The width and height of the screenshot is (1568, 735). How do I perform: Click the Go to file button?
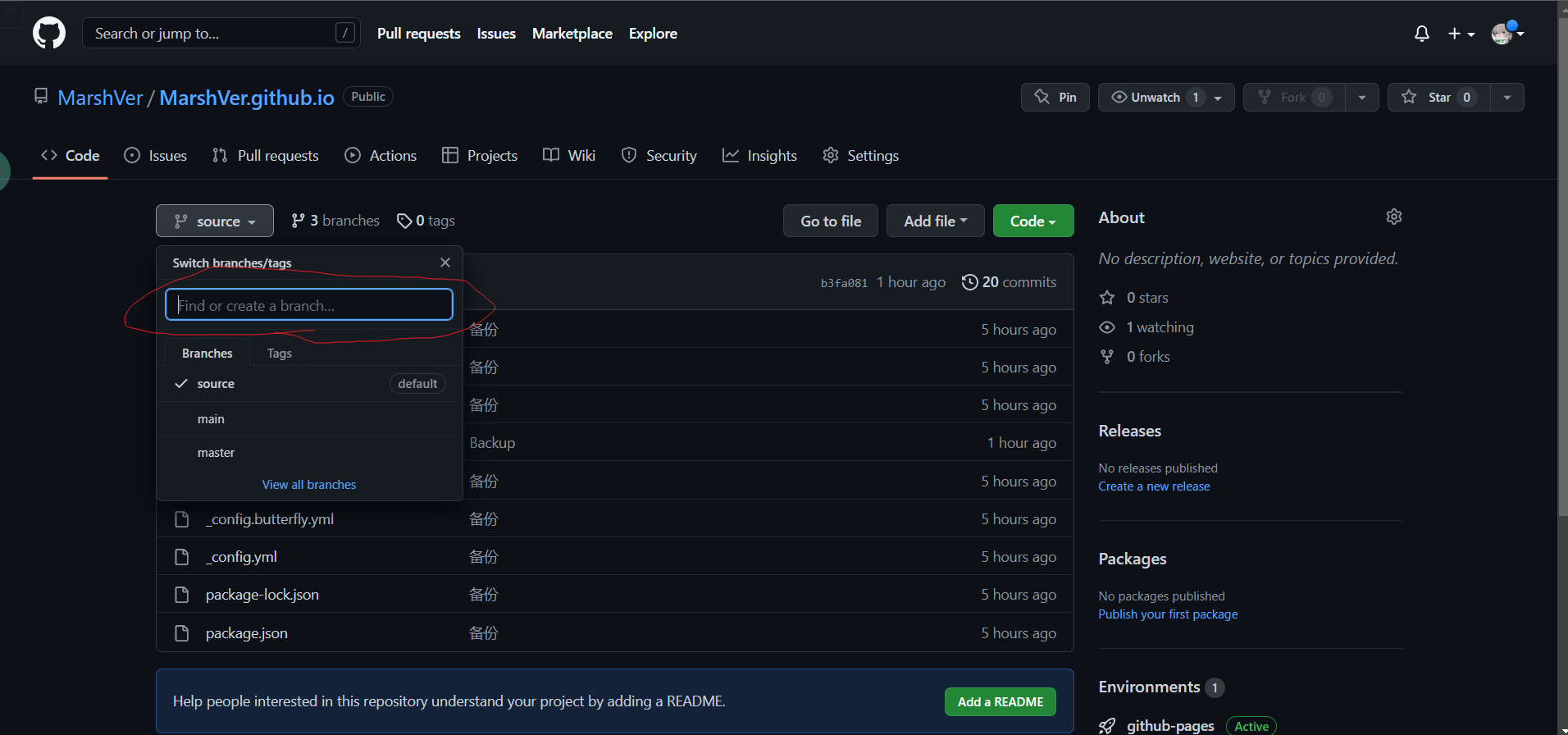(831, 221)
